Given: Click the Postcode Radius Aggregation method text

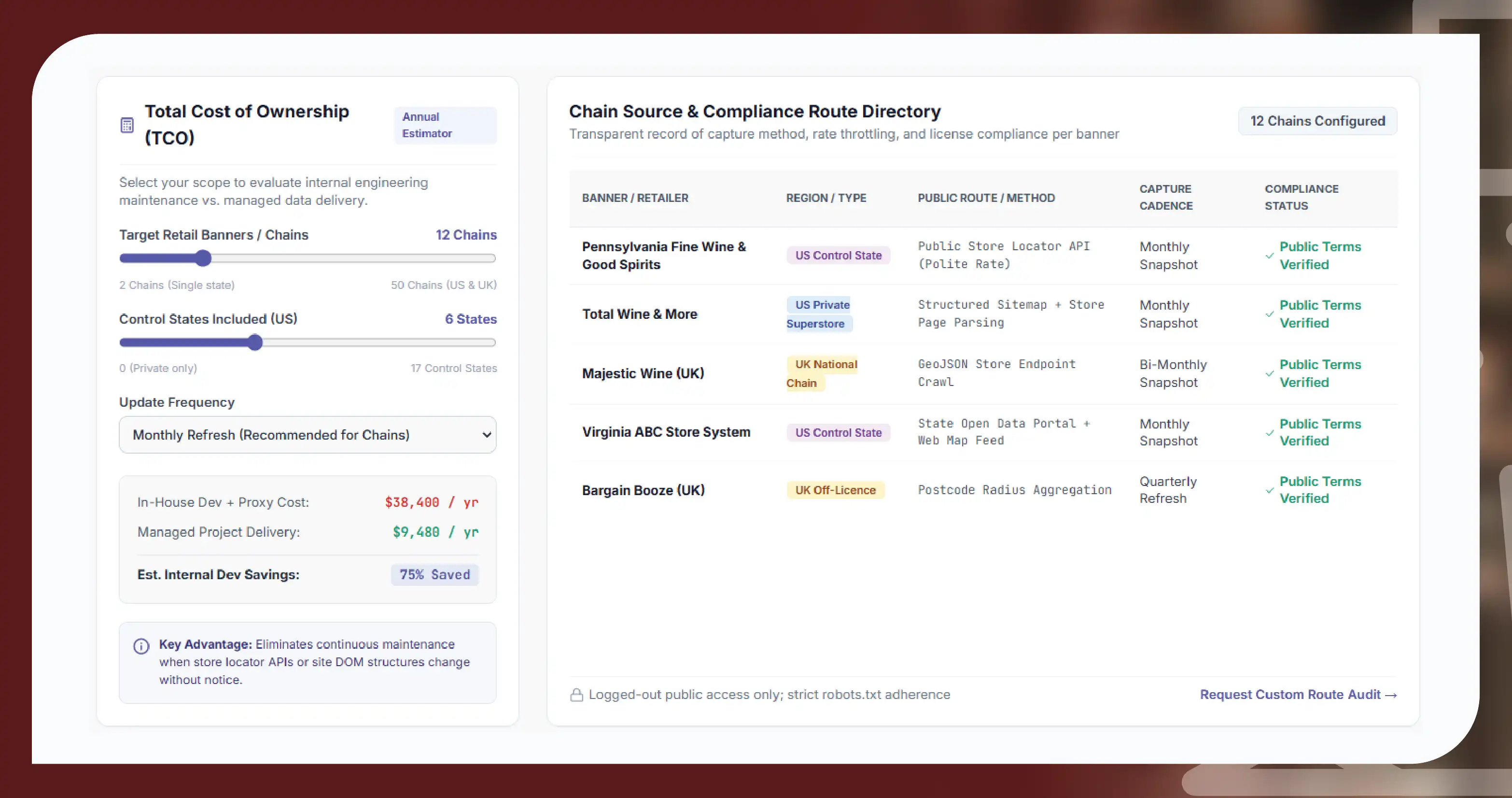Looking at the screenshot, I should coord(1014,490).
